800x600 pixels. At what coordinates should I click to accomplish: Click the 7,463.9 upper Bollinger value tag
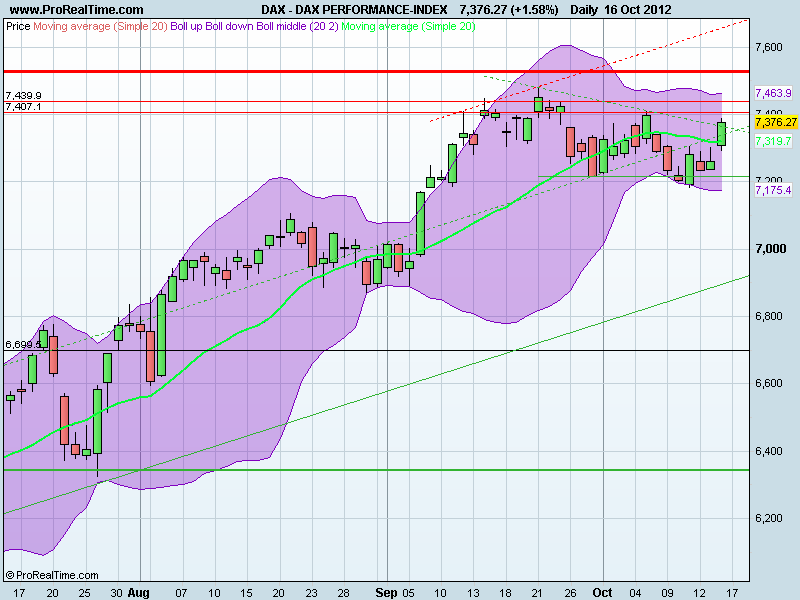tap(773, 93)
